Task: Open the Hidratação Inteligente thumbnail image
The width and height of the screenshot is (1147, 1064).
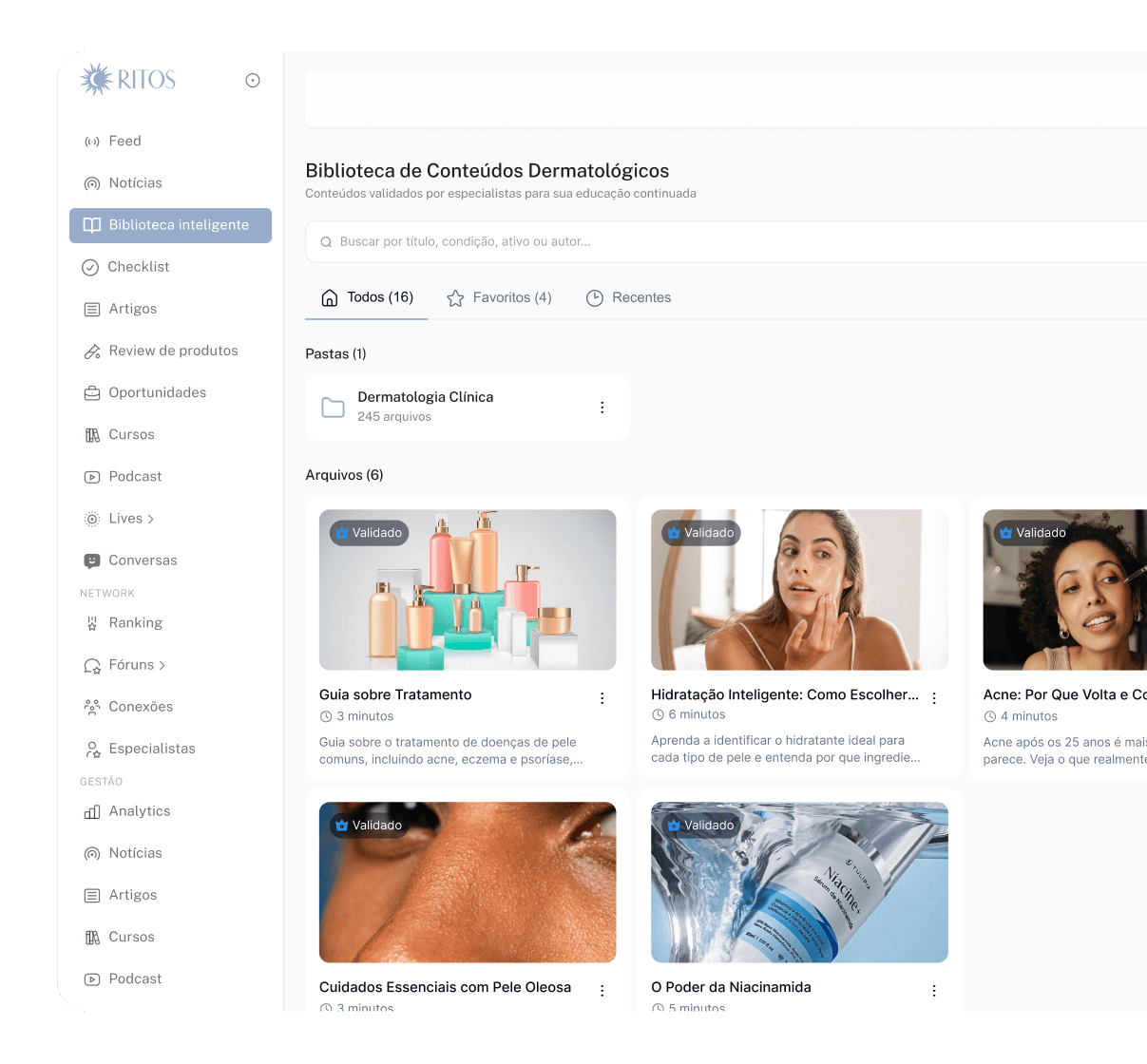Action: pos(799,590)
